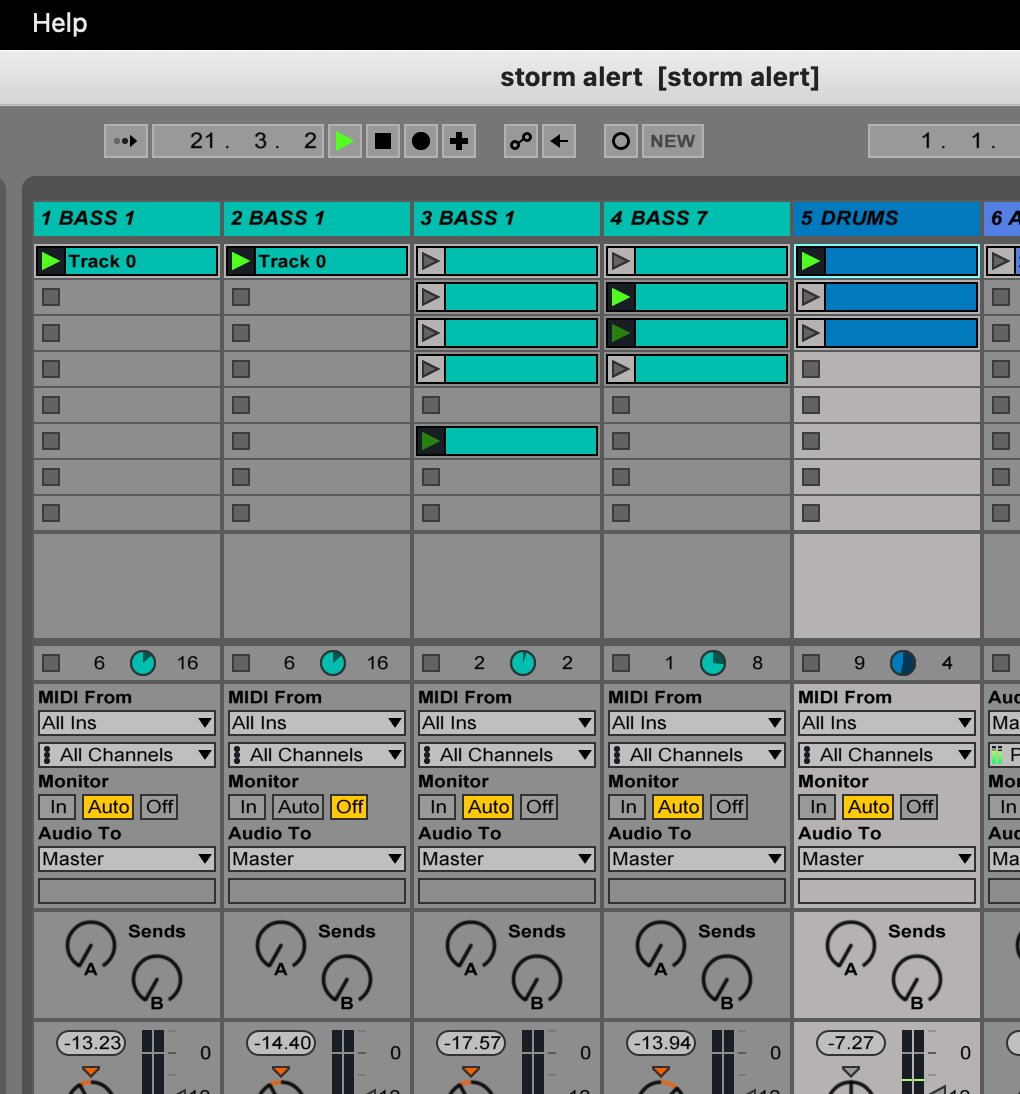Click the Re-Enable Automation back arrow
The width and height of the screenshot is (1020, 1094).
559,141
